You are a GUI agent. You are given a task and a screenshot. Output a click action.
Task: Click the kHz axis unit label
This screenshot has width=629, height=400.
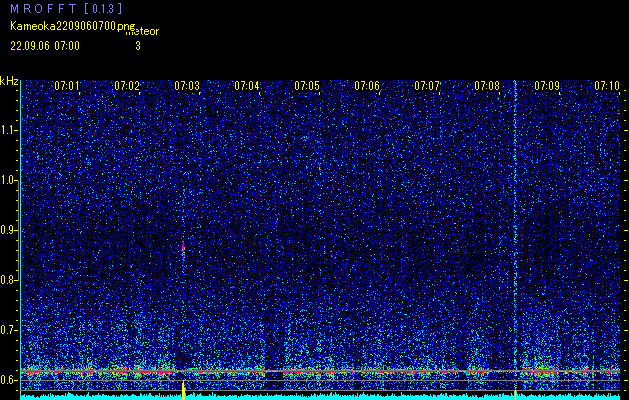(x=9, y=81)
